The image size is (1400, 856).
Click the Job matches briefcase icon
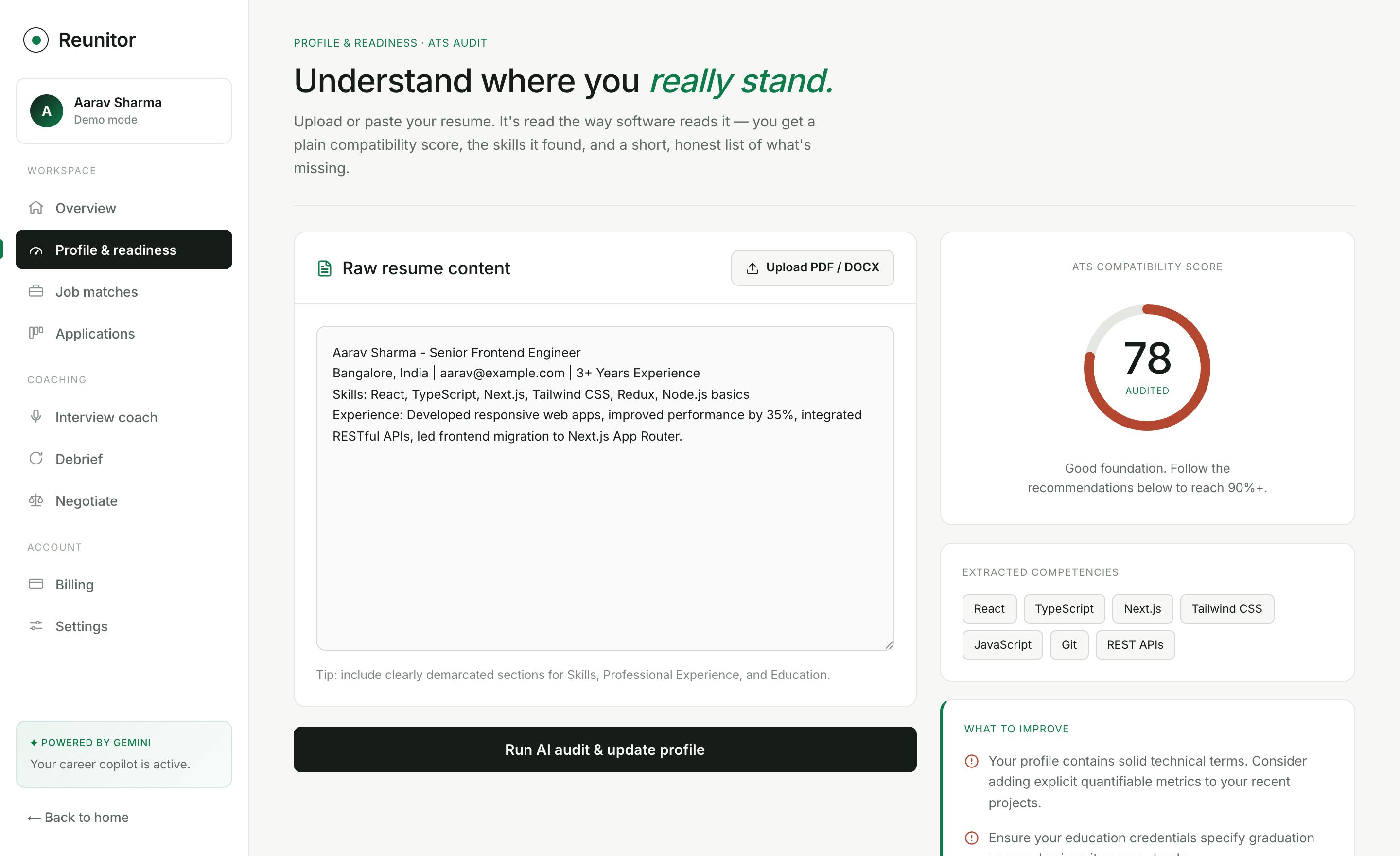[36, 291]
